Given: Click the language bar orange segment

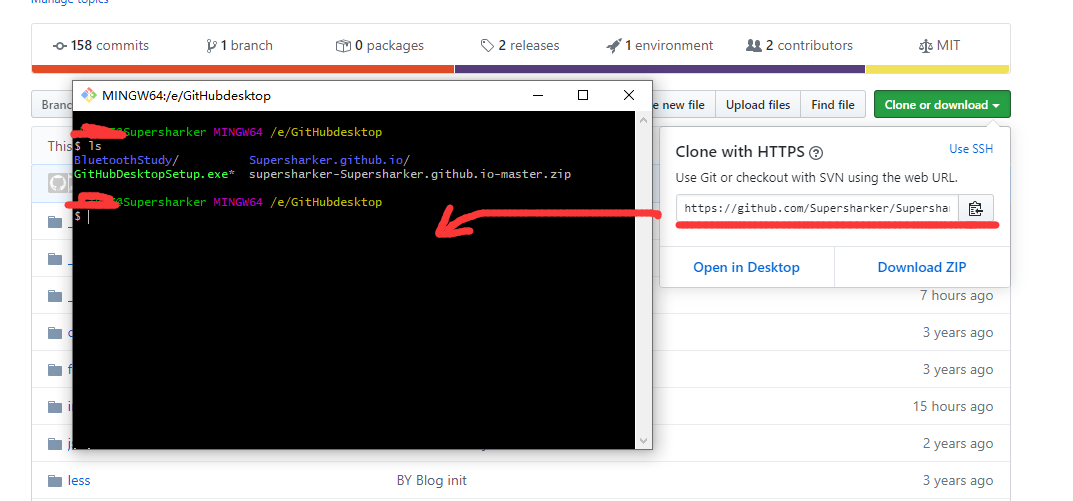Looking at the screenshot, I should tap(243, 69).
